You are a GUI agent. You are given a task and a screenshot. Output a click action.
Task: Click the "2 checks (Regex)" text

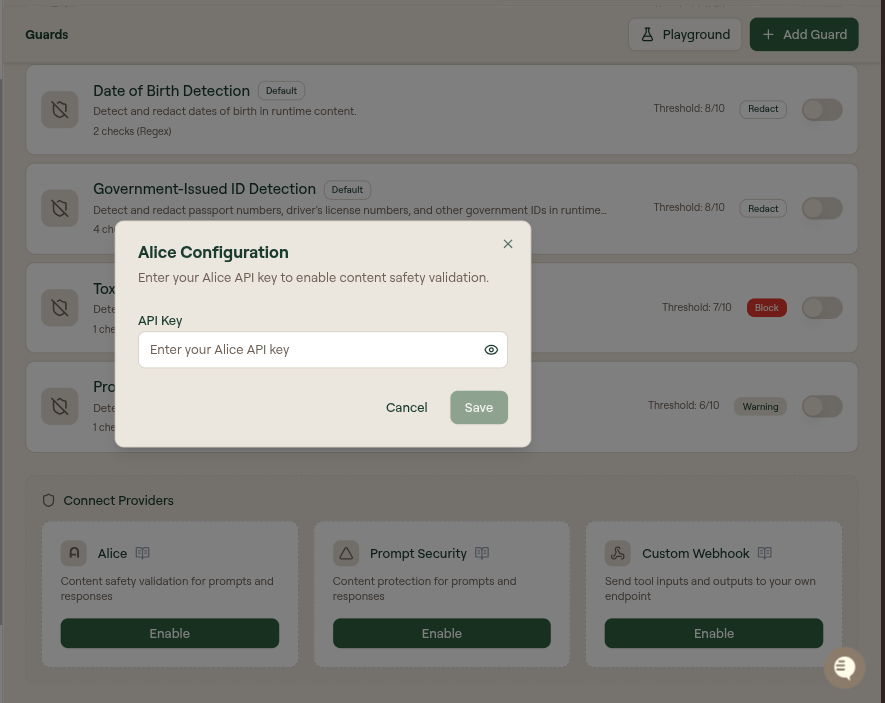(x=132, y=131)
